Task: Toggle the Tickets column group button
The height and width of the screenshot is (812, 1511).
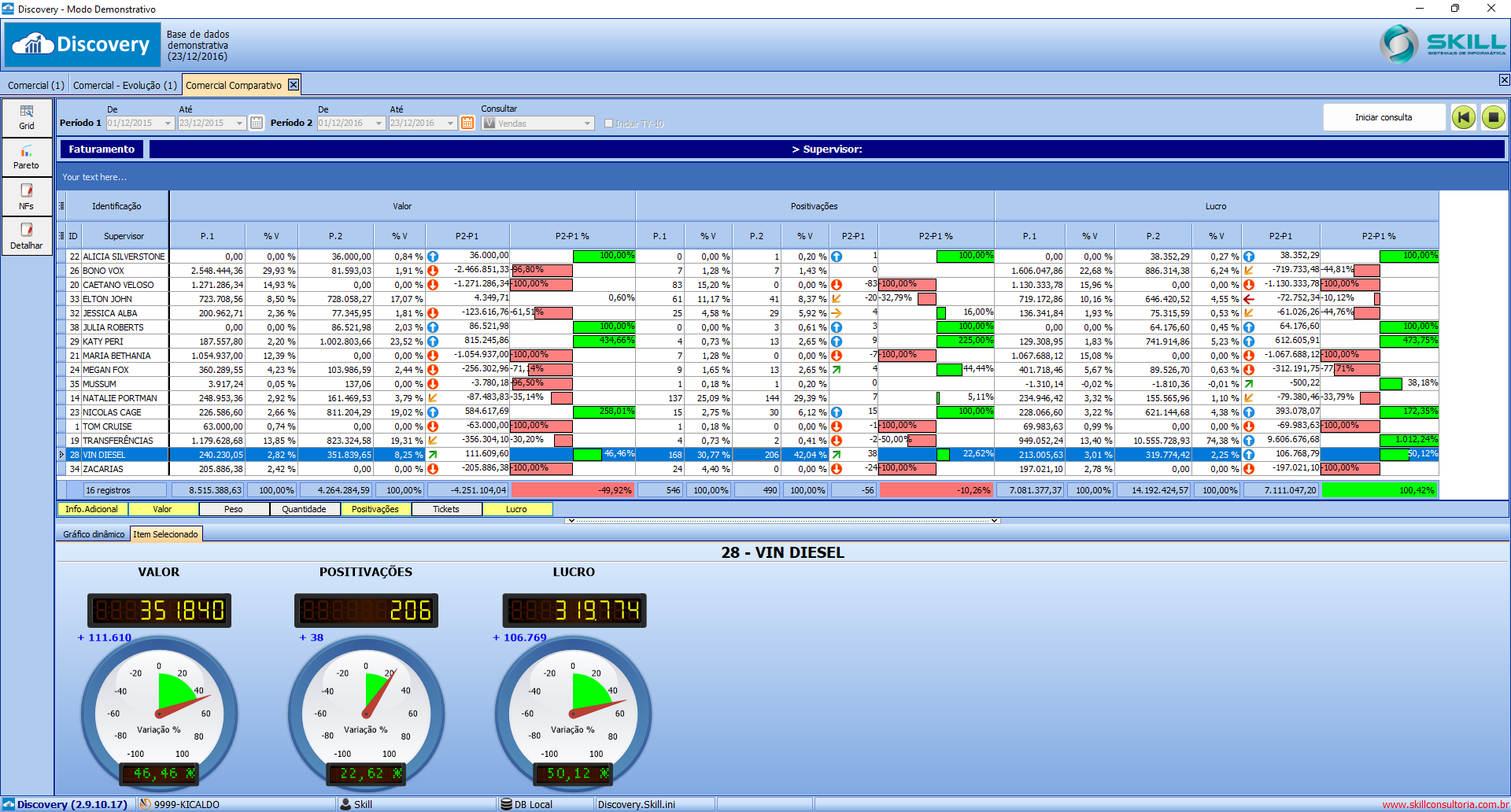Action: pyautogui.click(x=446, y=509)
